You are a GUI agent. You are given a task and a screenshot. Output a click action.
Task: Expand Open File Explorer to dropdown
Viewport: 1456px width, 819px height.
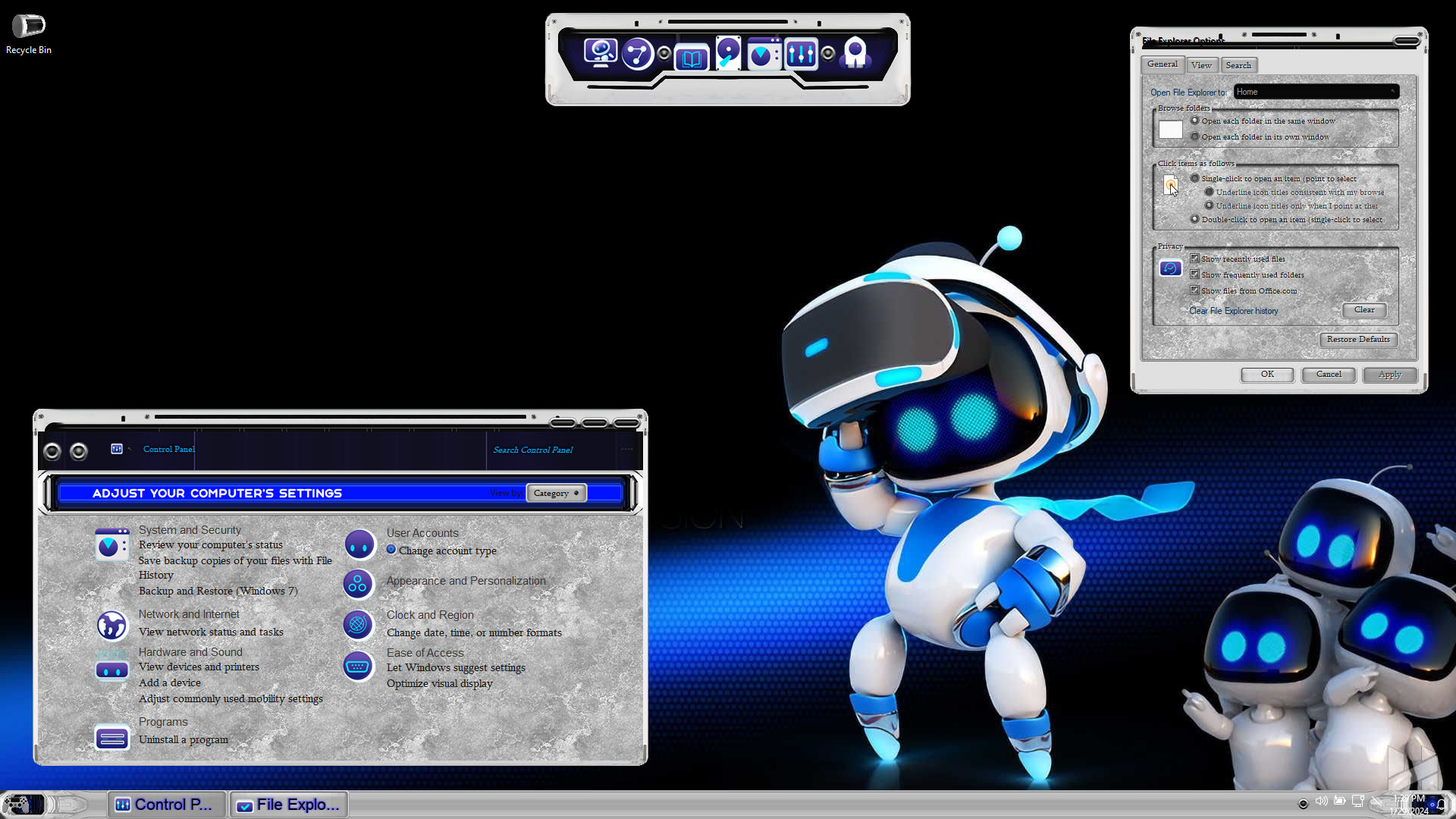(x=1316, y=92)
